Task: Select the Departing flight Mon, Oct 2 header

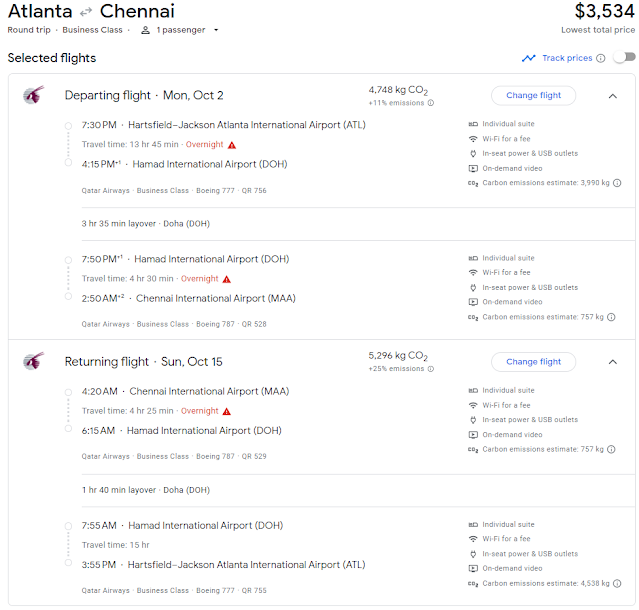Action: (x=144, y=95)
